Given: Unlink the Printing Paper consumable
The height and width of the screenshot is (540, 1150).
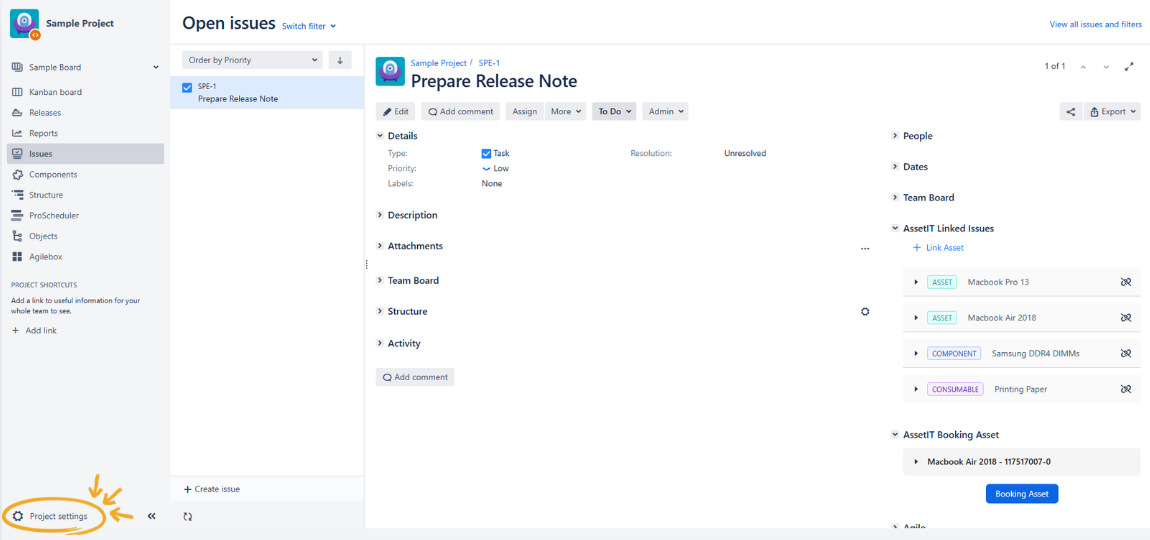Looking at the screenshot, I should [1125, 389].
